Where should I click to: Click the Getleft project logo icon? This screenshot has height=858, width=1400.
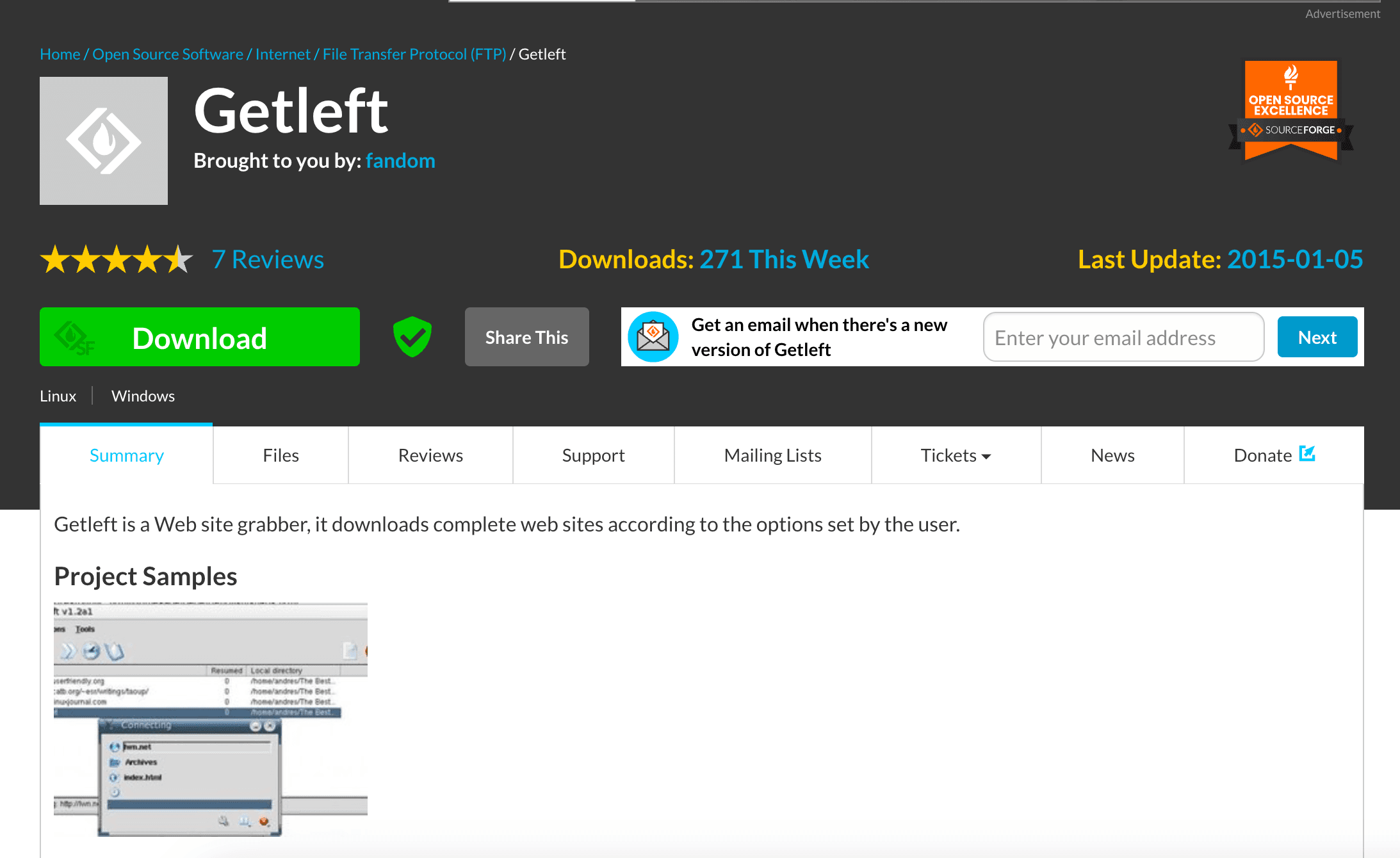[104, 141]
